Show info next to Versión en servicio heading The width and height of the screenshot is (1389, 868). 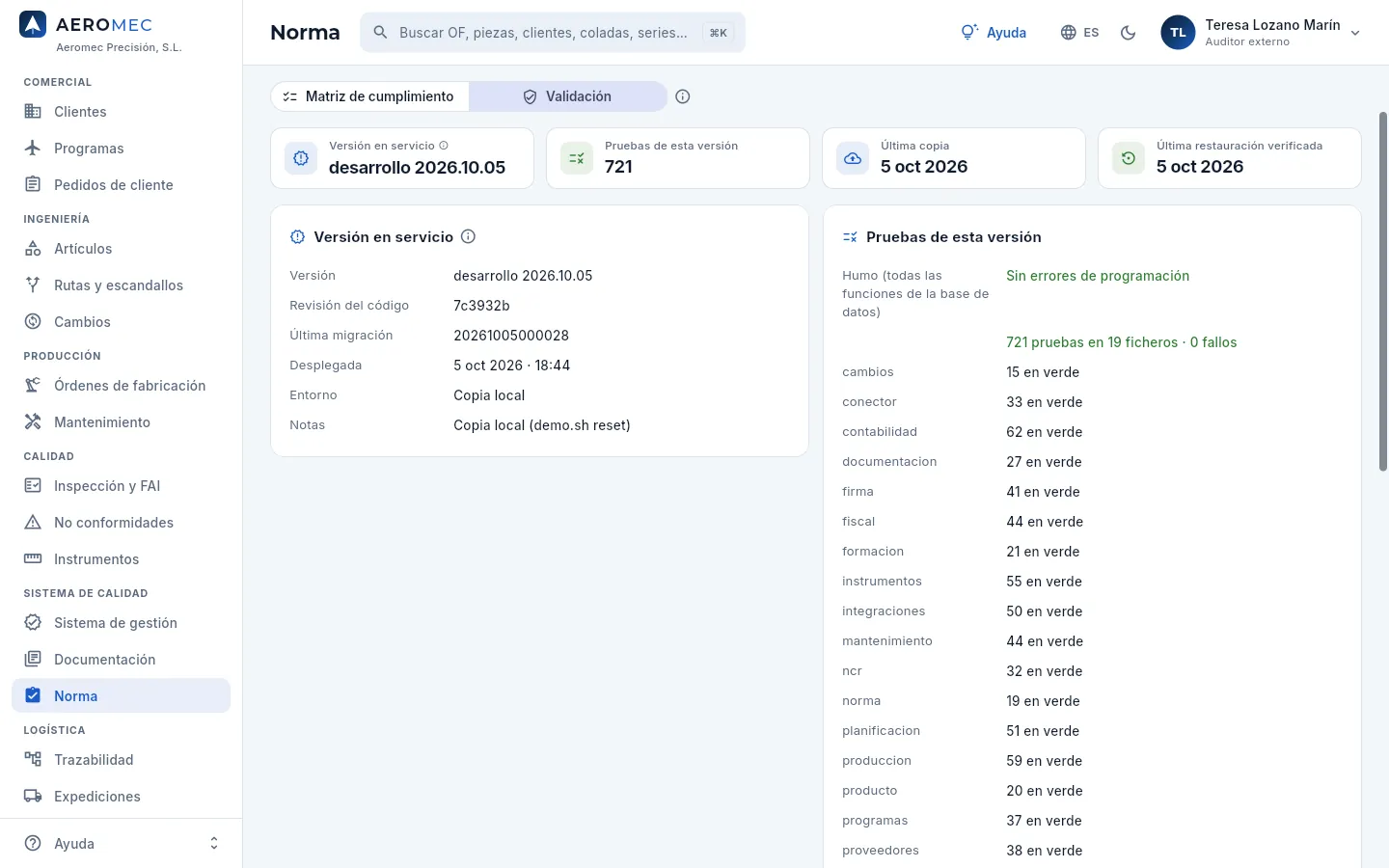(x=468, y=236)
